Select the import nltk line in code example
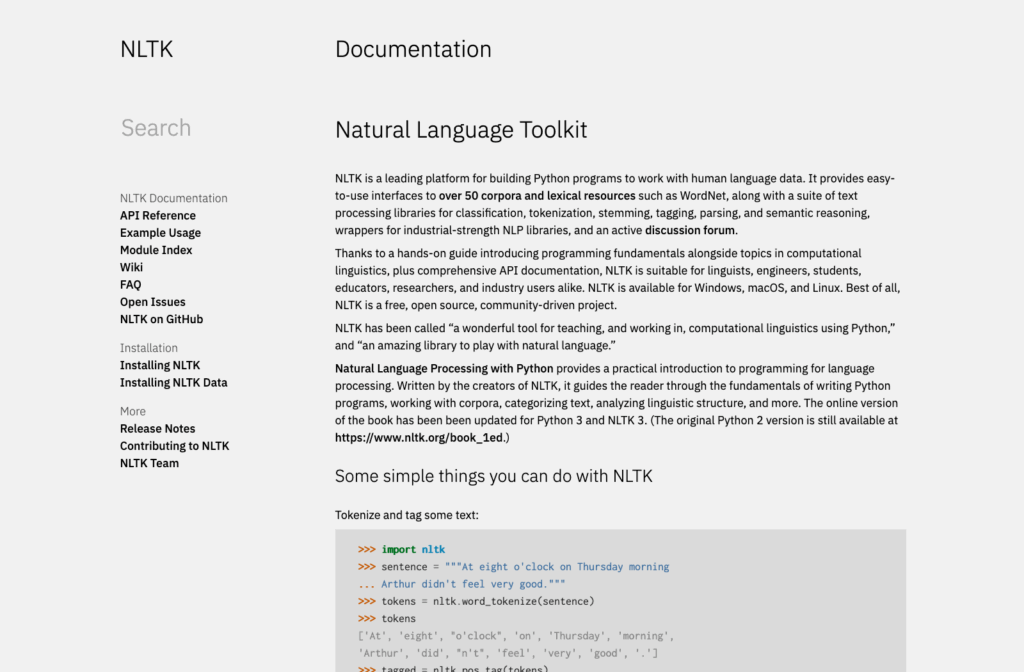 click(x=411, y=549)
